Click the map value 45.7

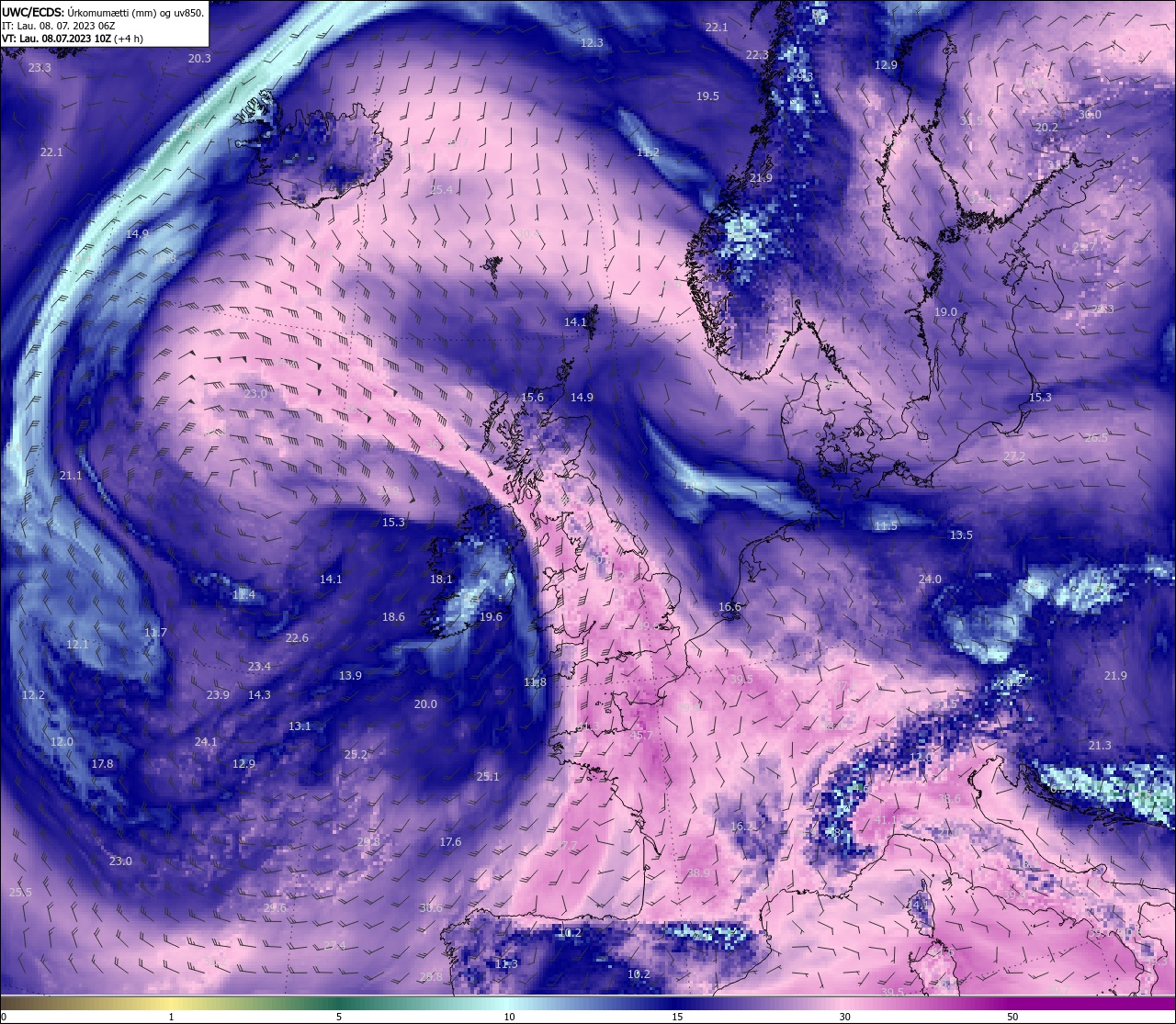pos(641,736)
